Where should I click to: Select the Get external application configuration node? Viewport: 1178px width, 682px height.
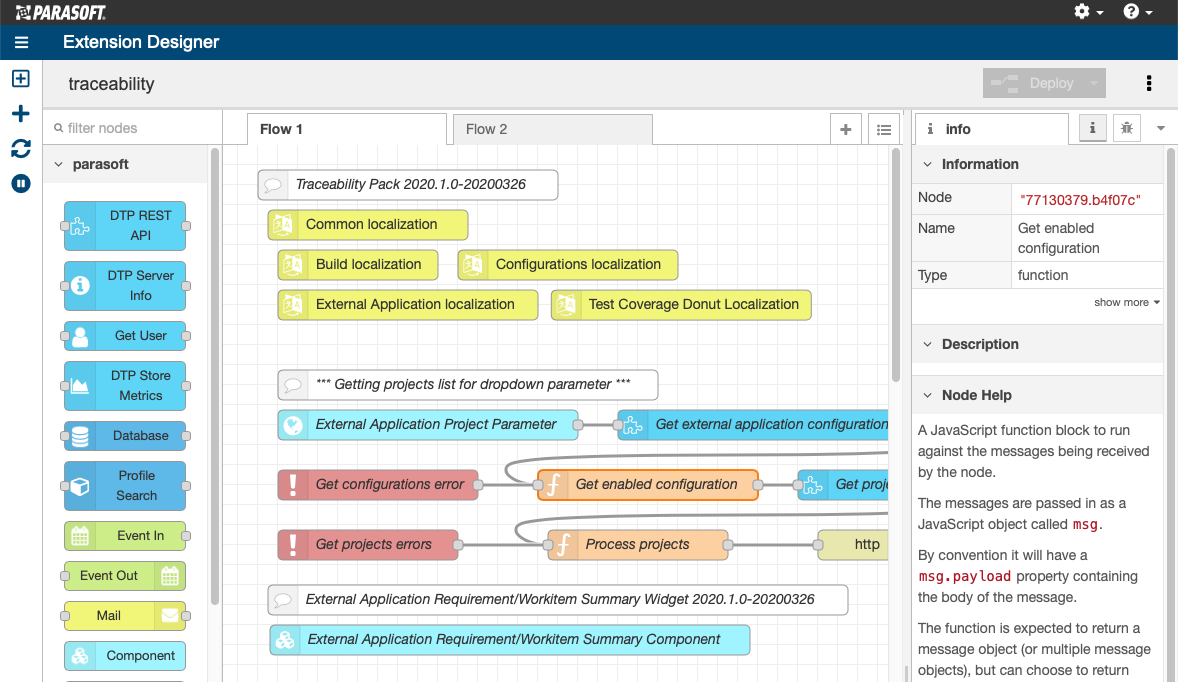[x=753, y=424]
